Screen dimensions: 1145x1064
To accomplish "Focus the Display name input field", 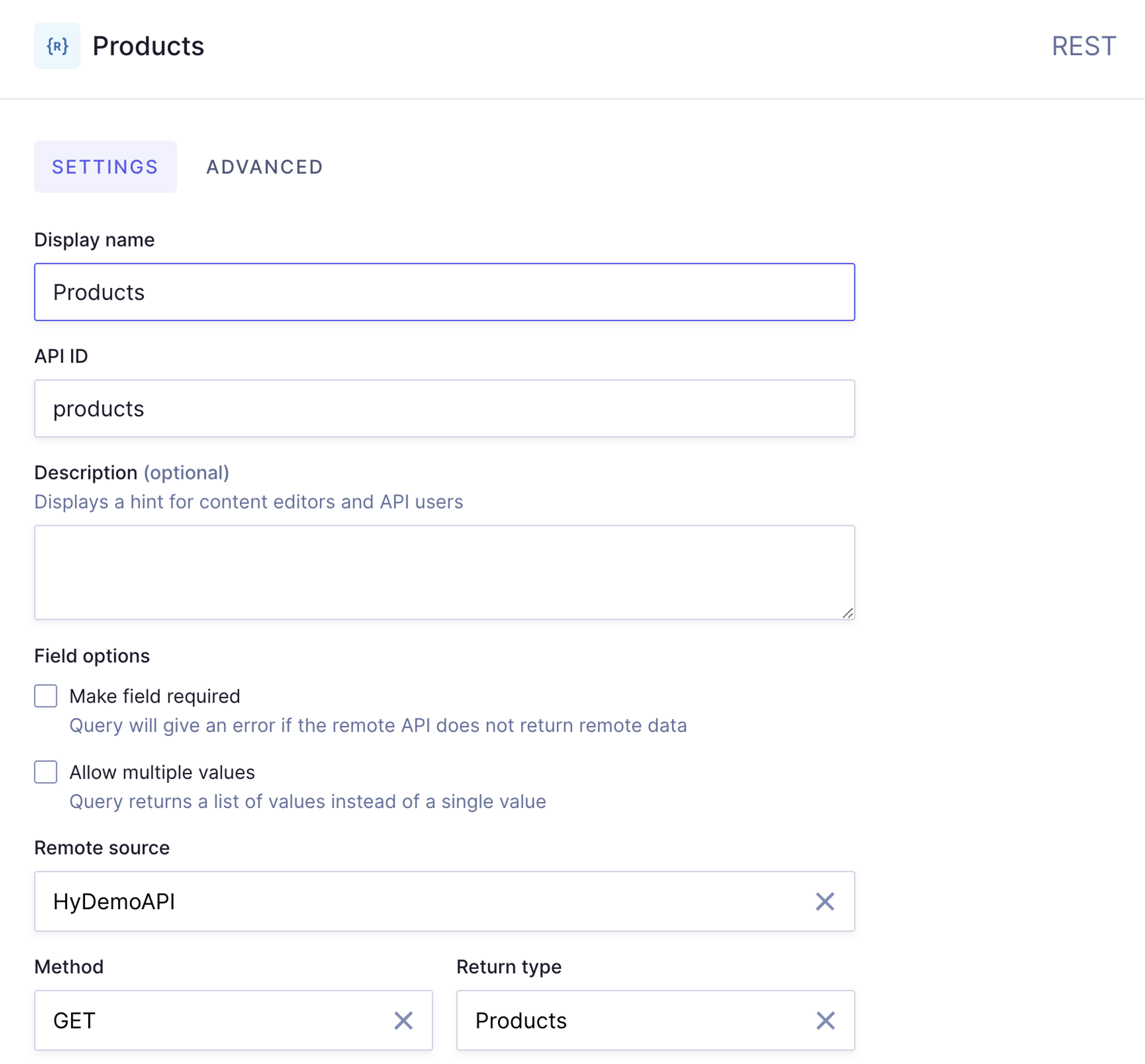I will pyautogui.click(x=444, y=292).
